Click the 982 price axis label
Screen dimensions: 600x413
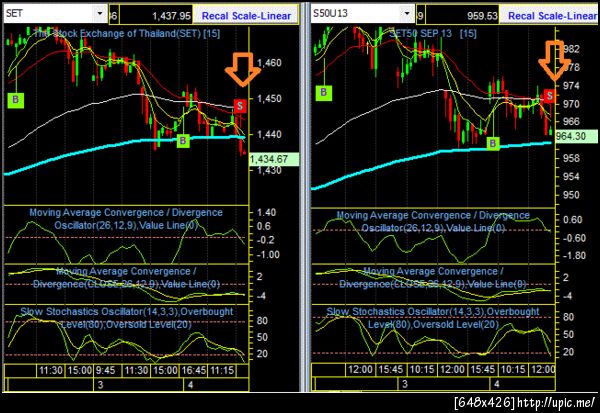[572, 49]
